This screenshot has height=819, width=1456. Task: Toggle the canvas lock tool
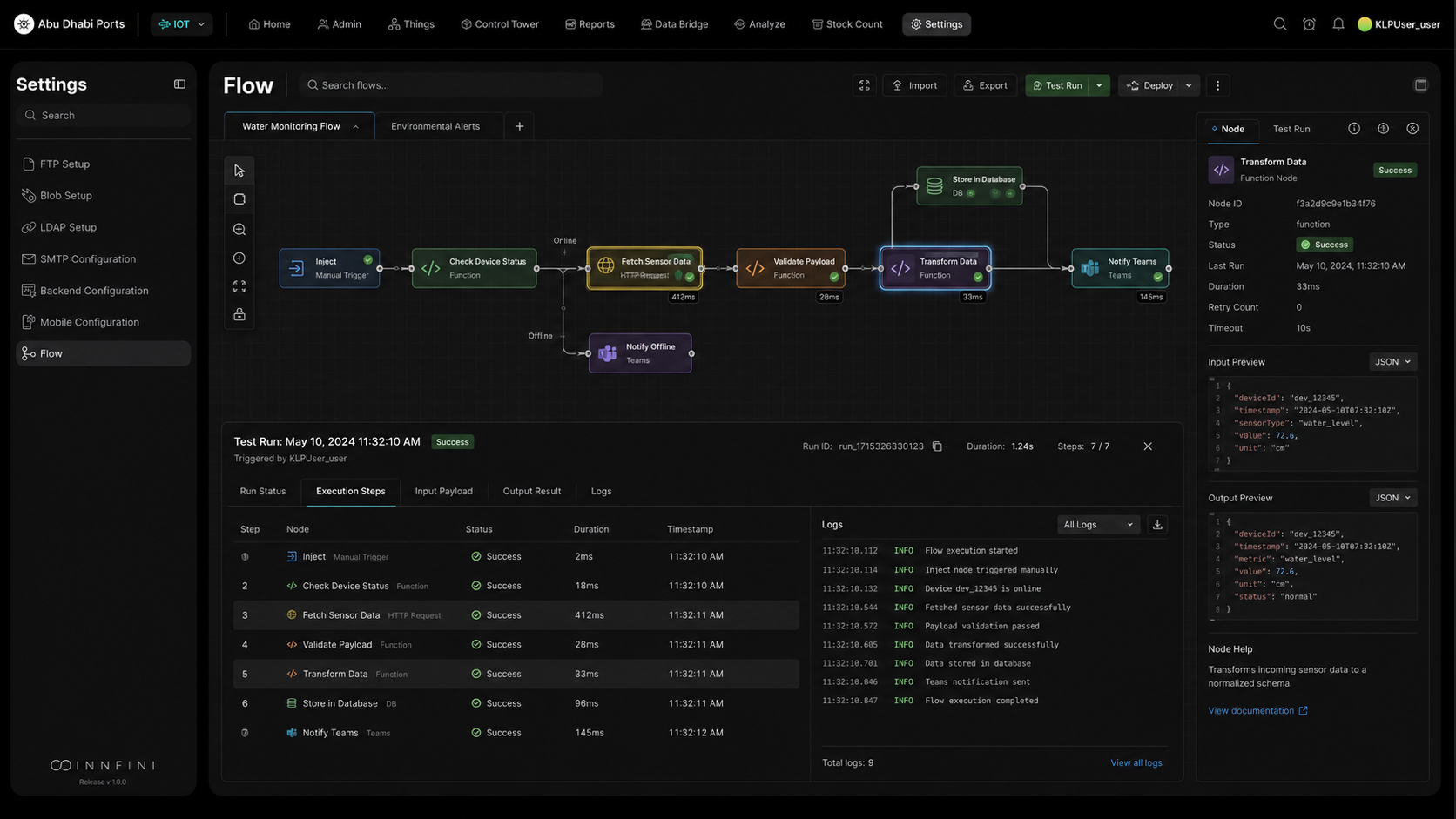tap(239, 314)
